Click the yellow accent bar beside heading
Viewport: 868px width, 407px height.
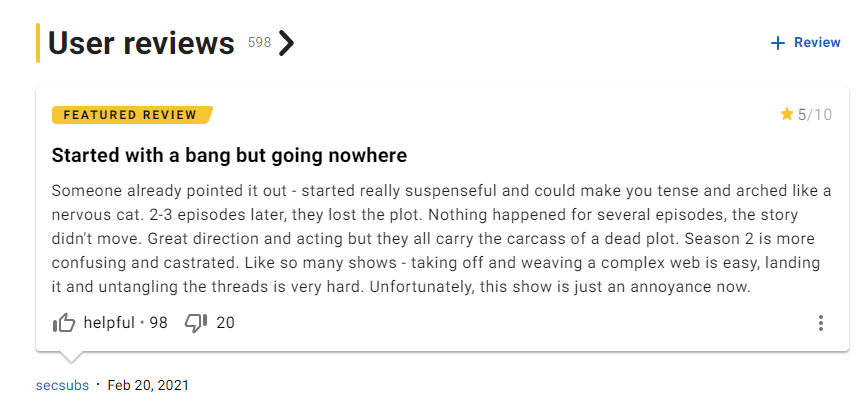pyautogui.click(x=38, y=43)
